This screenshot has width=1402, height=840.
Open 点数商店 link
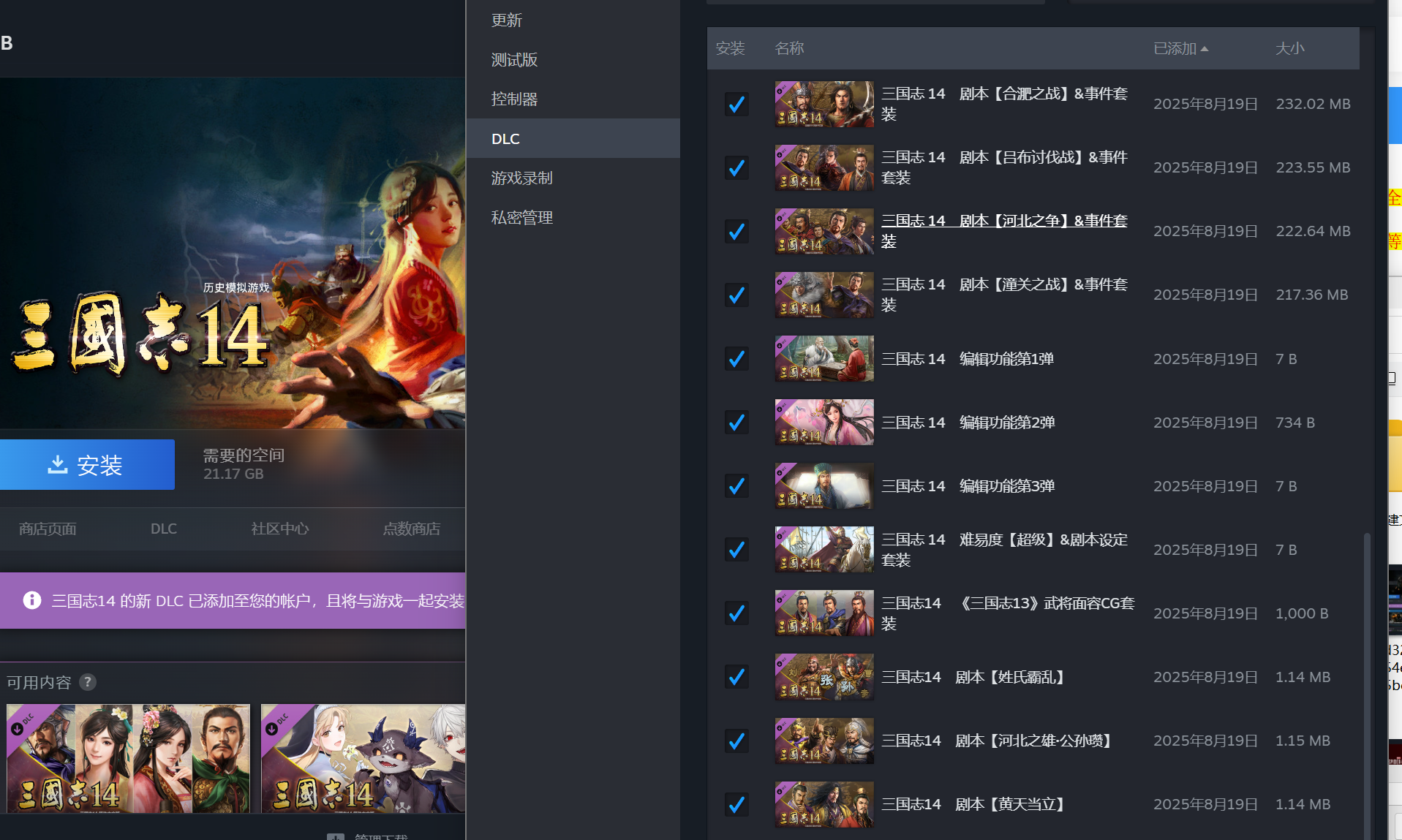tap(412, 529)
